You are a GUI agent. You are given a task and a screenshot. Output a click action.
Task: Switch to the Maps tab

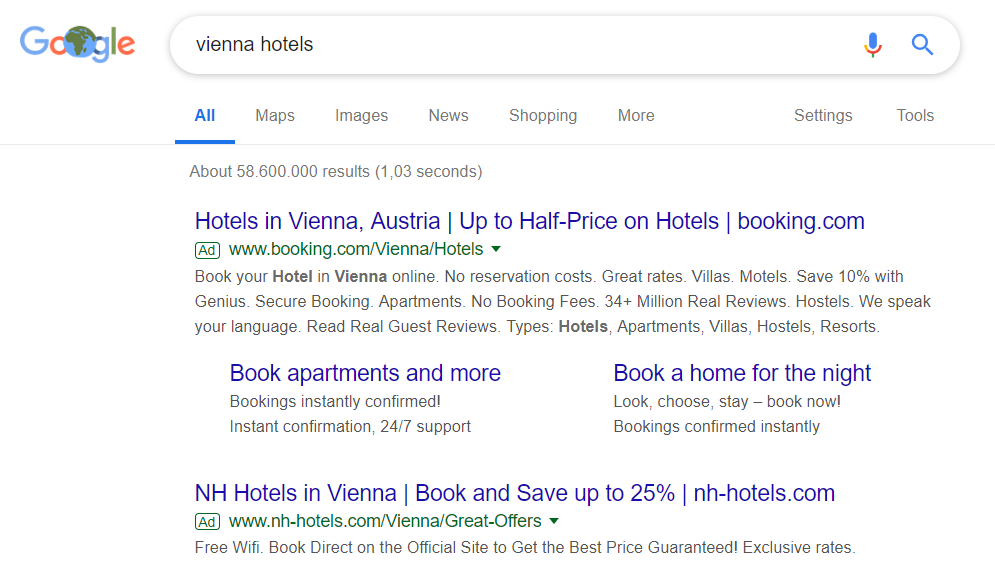(275, 116)
